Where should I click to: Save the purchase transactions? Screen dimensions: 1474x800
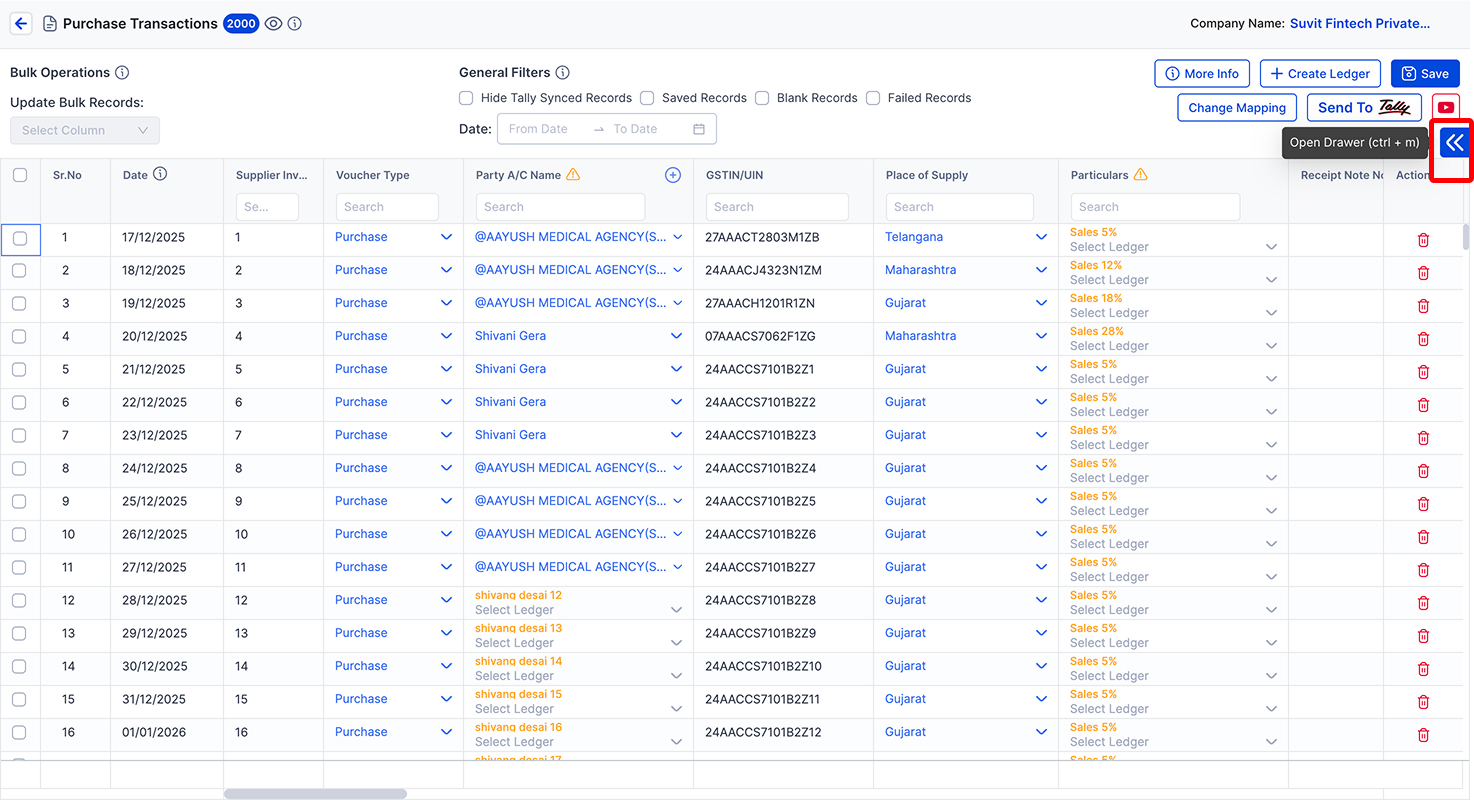tap(1425, 74)
